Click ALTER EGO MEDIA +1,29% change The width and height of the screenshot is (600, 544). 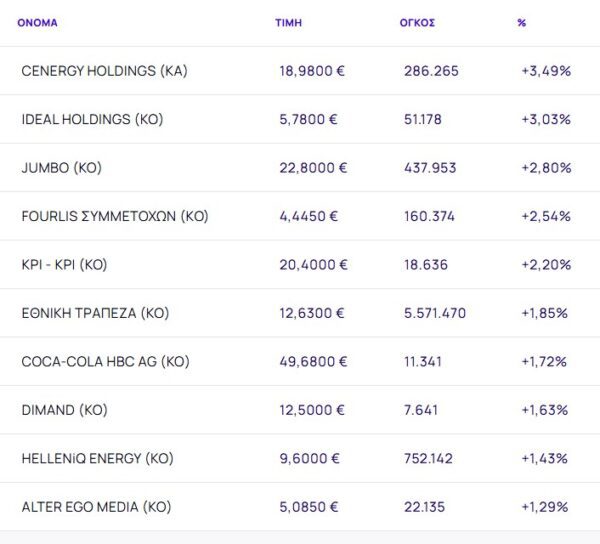[545, 507]
